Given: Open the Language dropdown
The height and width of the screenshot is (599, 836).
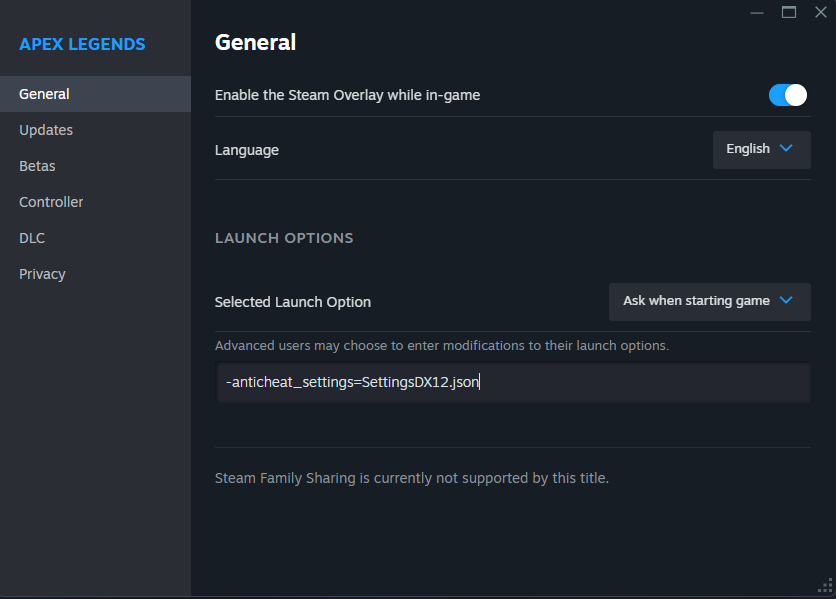Looking at the screenshot, I should coord(761,149).
